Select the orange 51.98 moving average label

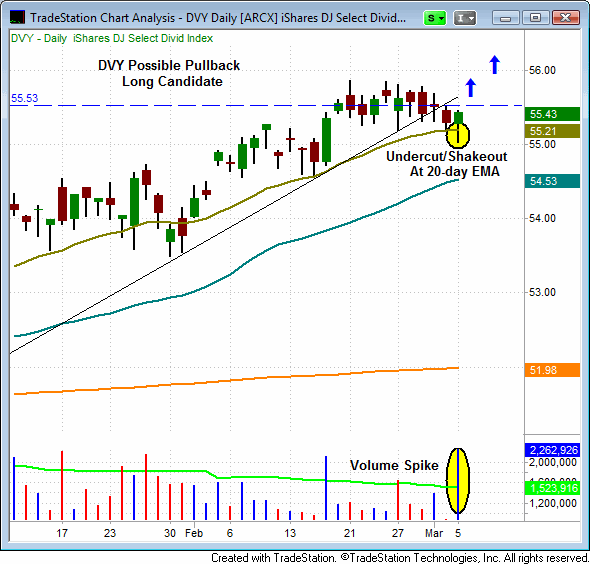point(552,370)
